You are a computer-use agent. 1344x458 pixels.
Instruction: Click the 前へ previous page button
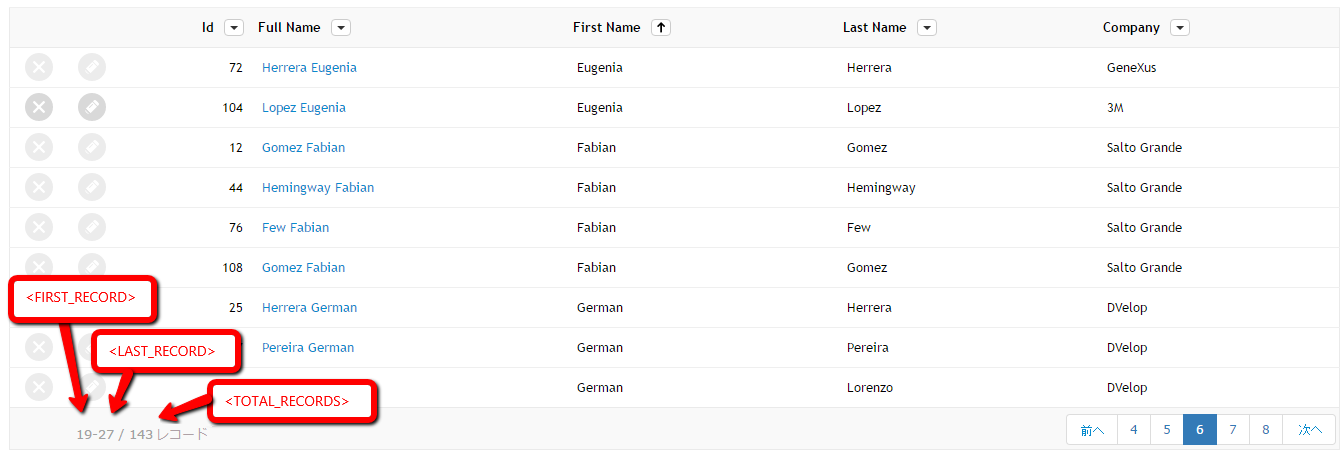coord(1092,430)
